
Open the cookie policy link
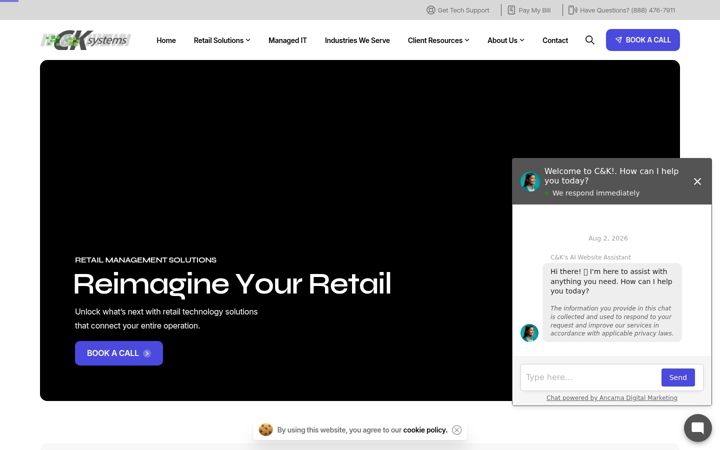[x=425, y=430]
